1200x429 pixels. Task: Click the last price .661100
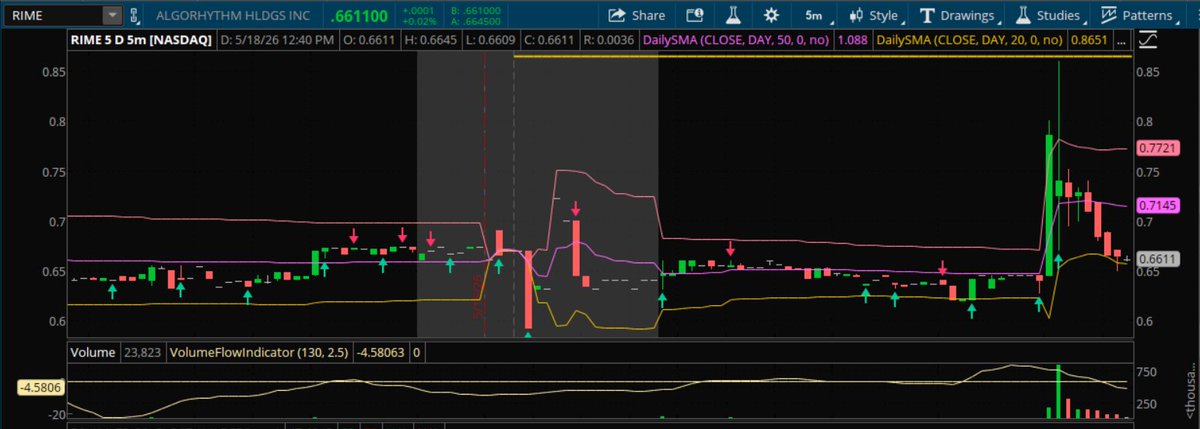[360, 16]
